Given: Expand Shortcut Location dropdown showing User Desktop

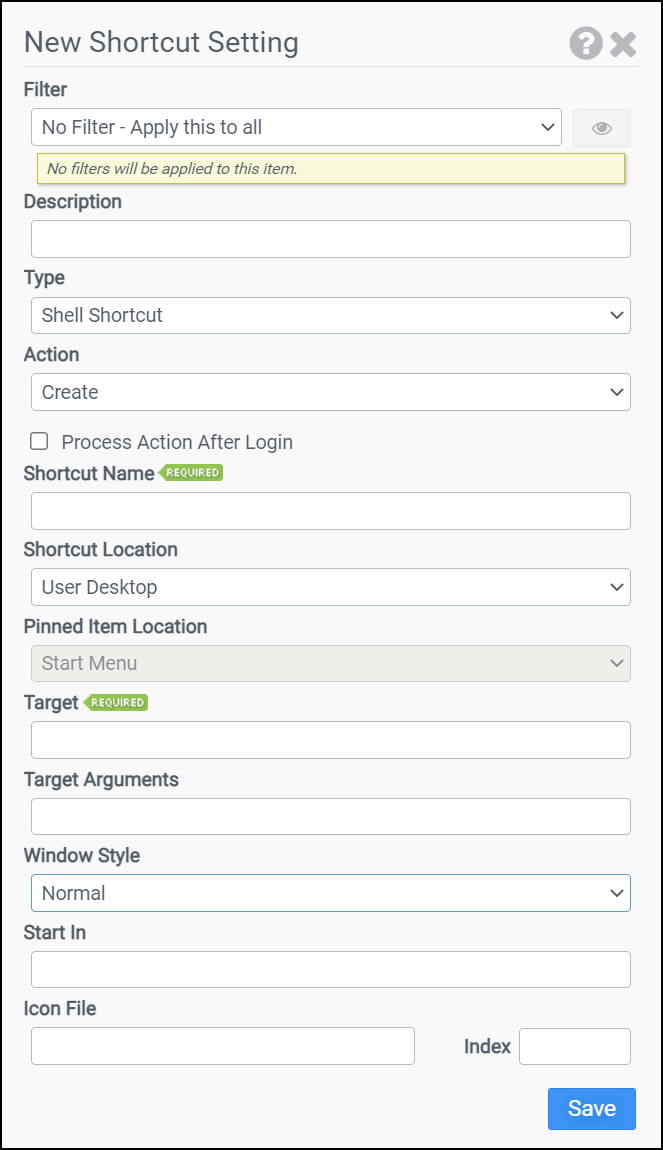Looking at the screenshot, I should (330, 587).
